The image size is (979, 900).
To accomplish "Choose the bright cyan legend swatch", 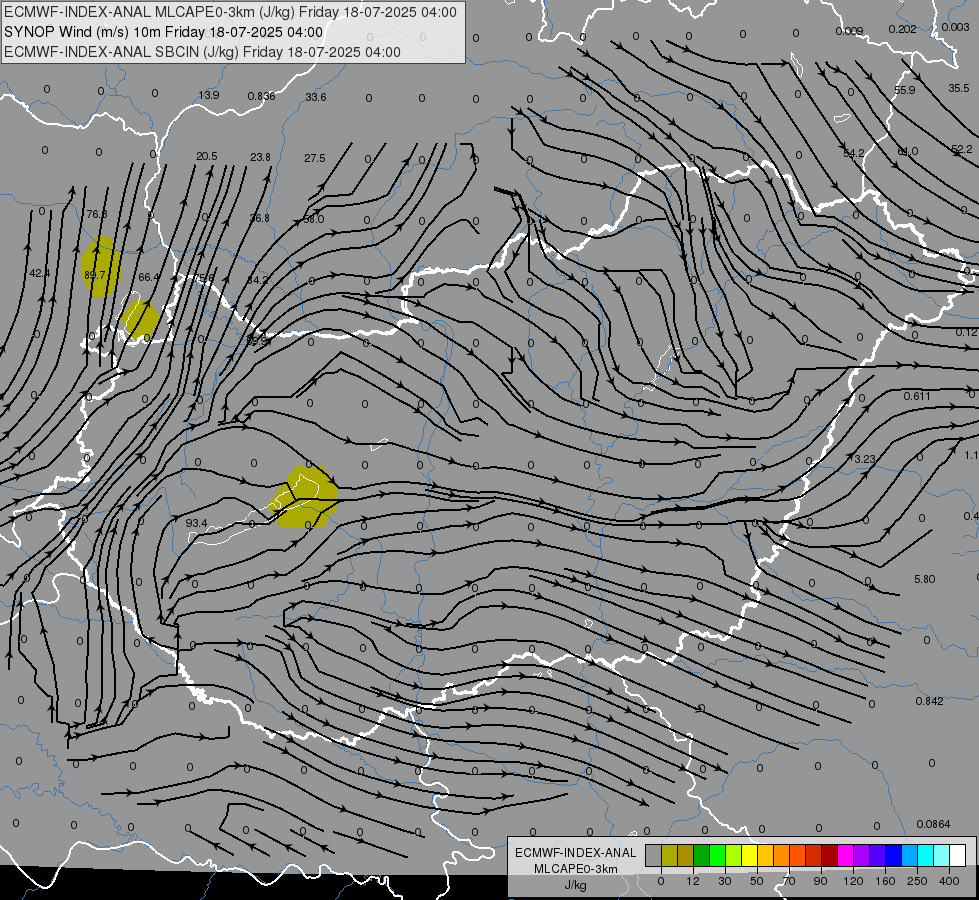I will [926, 856].
